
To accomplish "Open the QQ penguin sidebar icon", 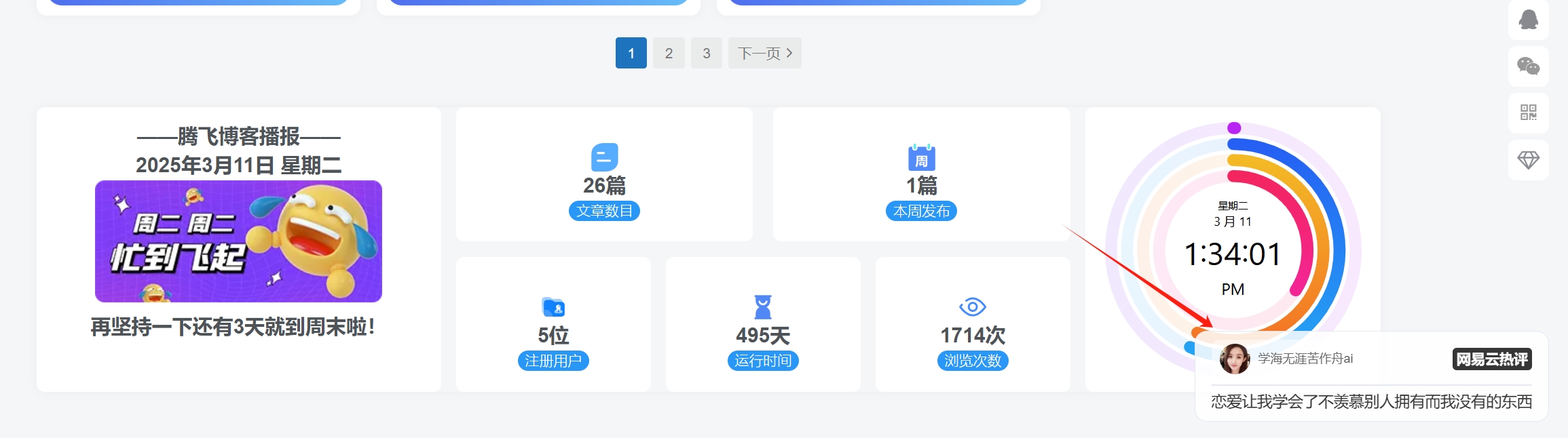I will pos(1528,19).
